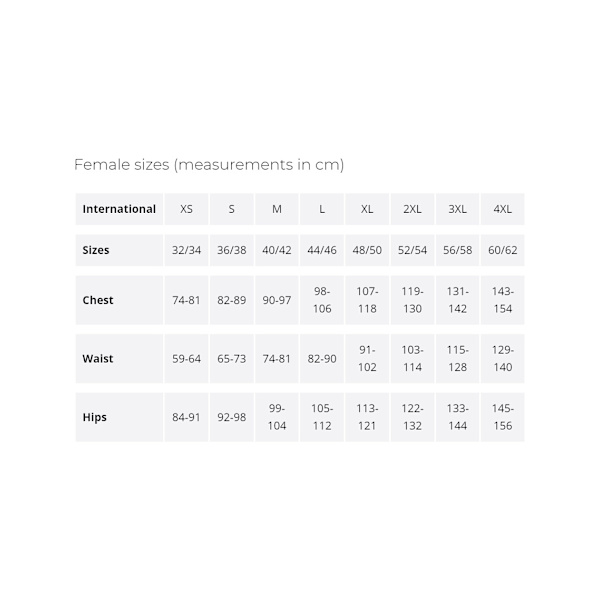The image size is (600, 600).
Task: Click hips measurement 84-91 cell
Action: point(186,417)
